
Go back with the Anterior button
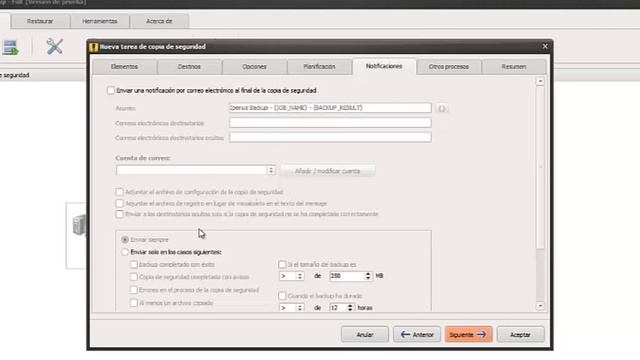(x=417, y=335)
